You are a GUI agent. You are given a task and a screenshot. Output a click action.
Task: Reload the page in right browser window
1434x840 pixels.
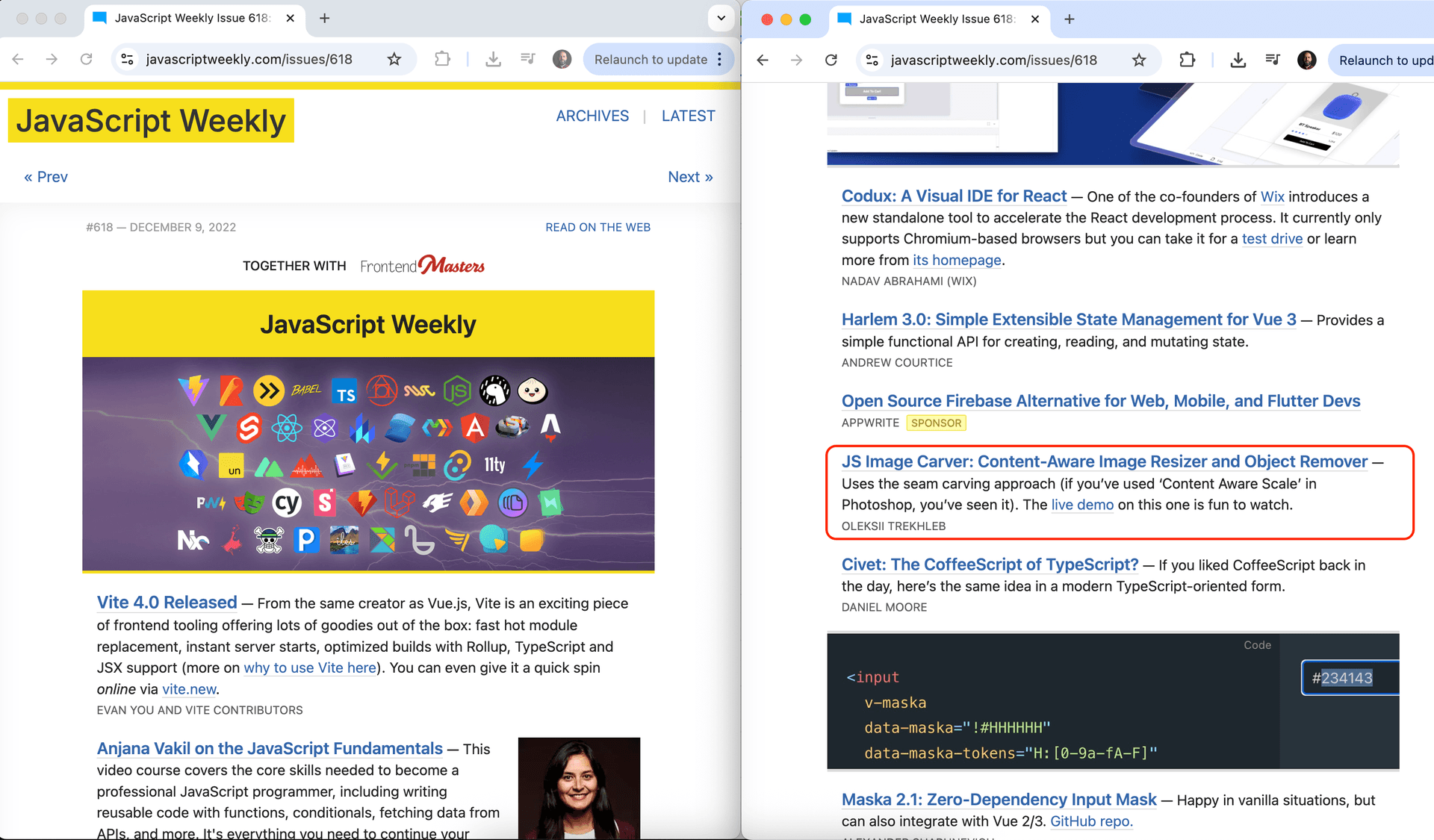(831, 60)
